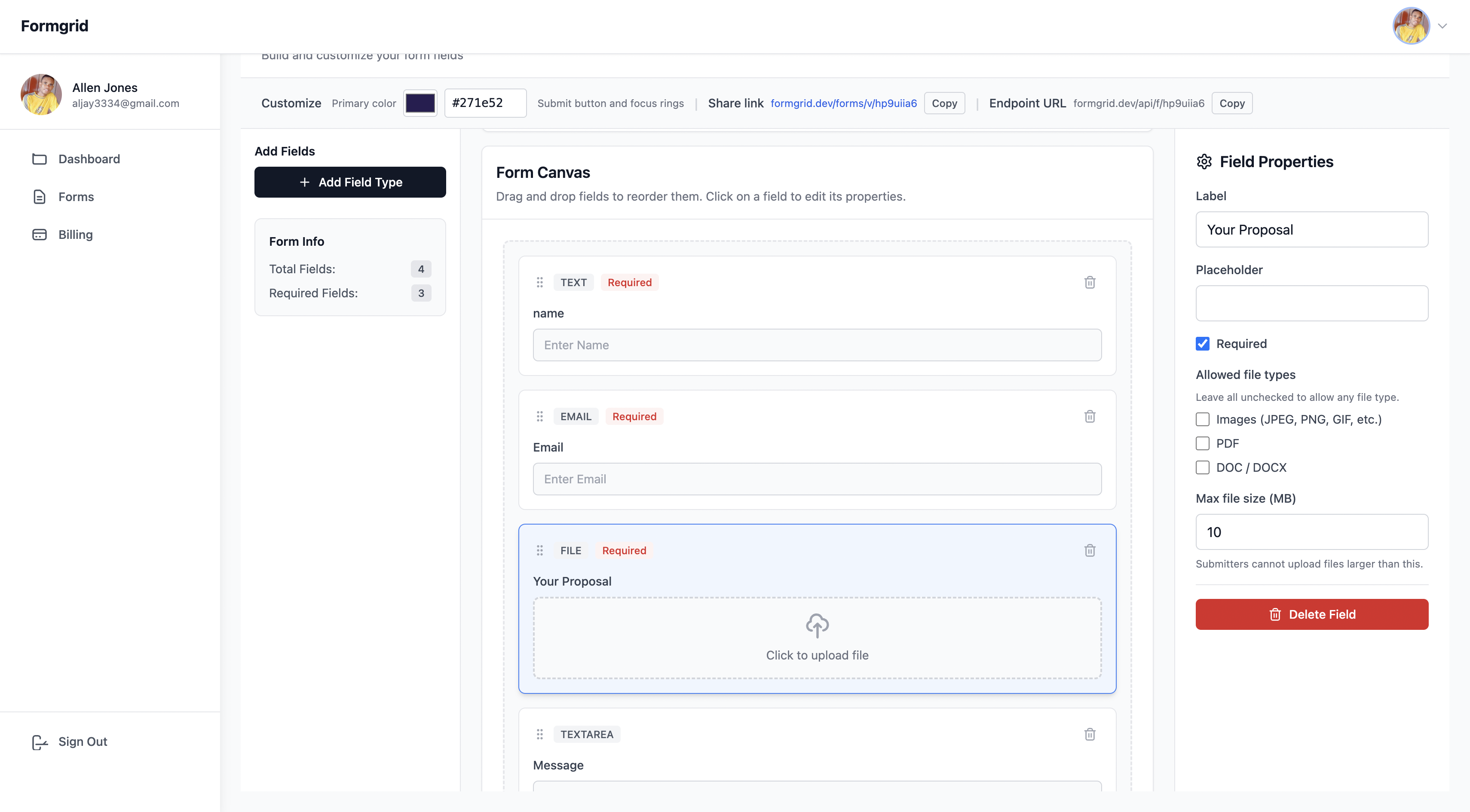Image resolution: width=1470 pixels, height=812 pixels.
Task: Click the Max file size input field
Action: 1311,532
